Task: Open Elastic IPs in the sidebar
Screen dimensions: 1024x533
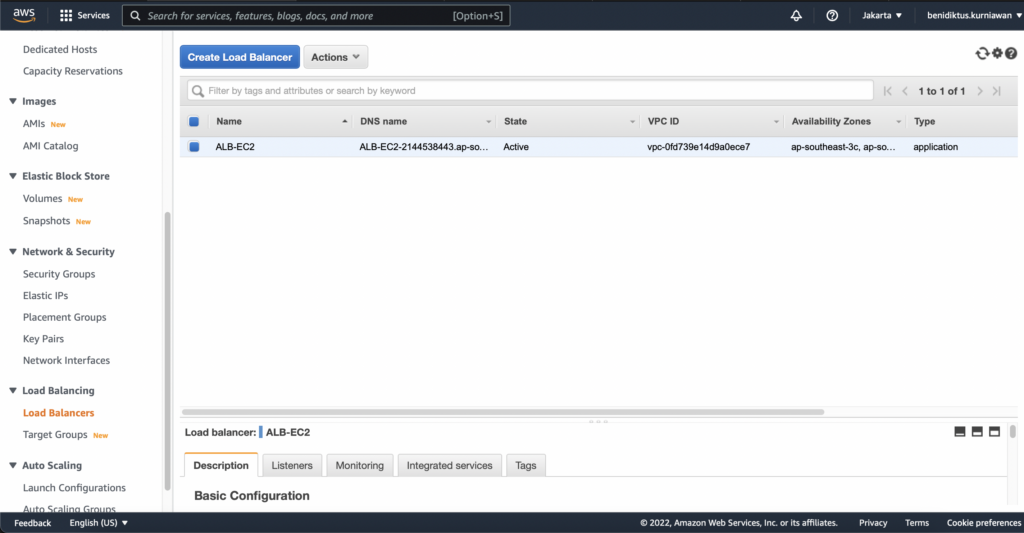Action: (45, 295)
